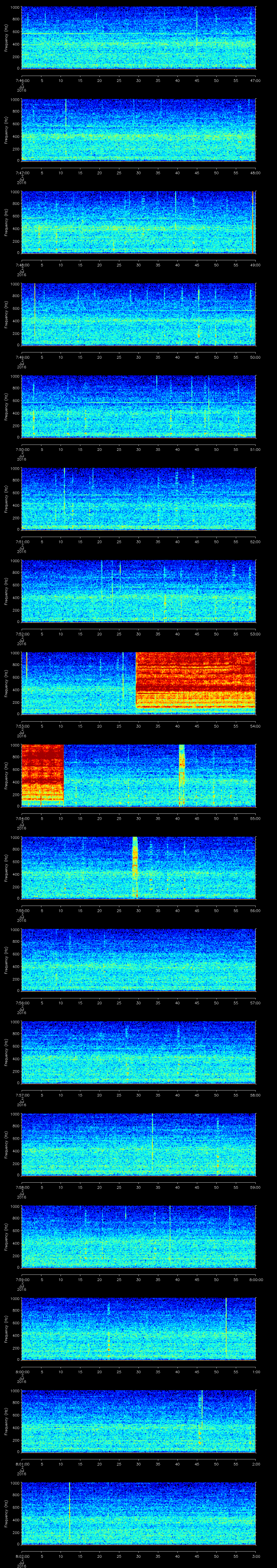Click the 53:00 end time label
The width and height of the screenshot is (277, 1568).
tap(255, 634)
